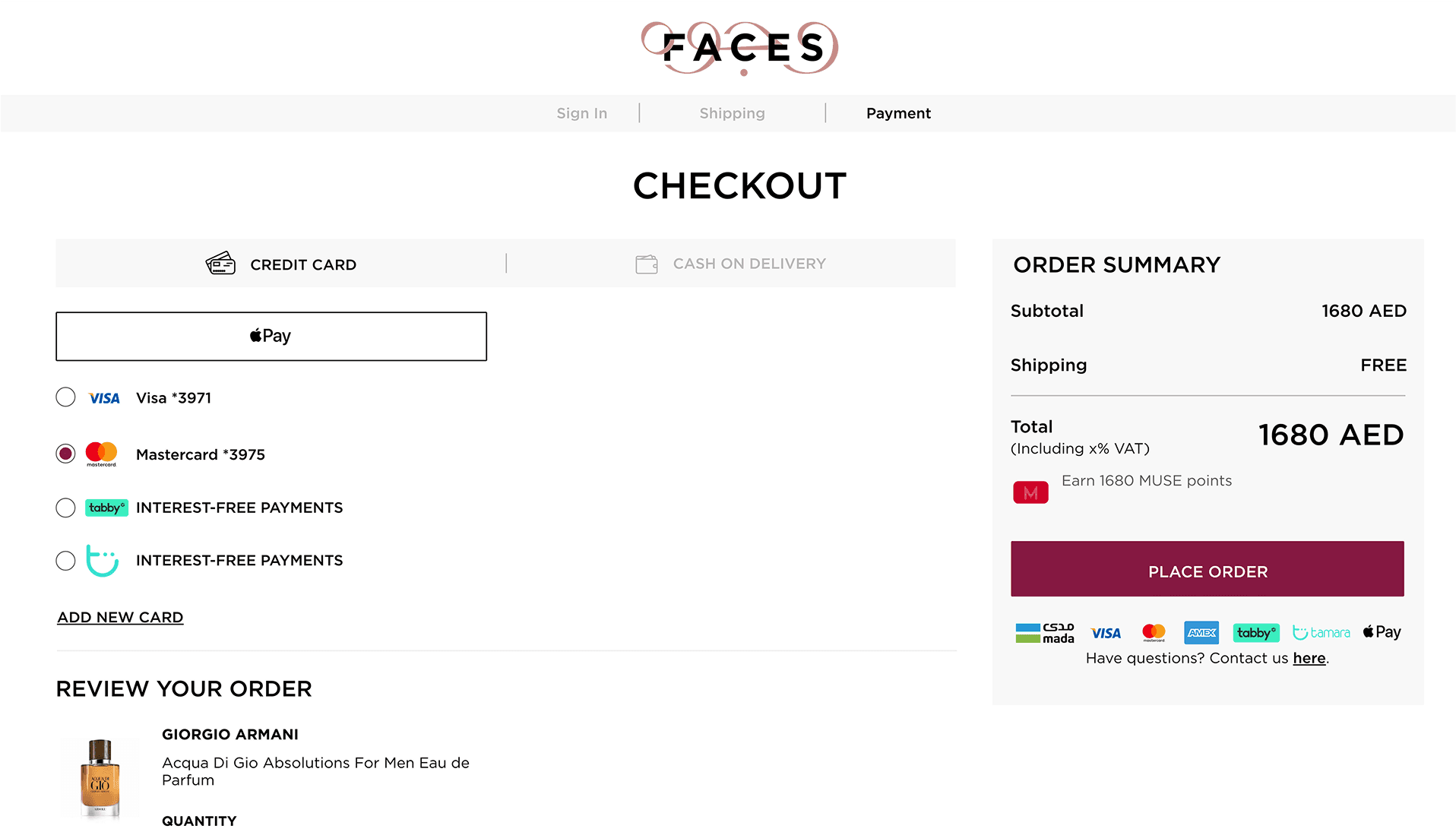Click the tabby logo in the footer payment icons

[1256, 632]
